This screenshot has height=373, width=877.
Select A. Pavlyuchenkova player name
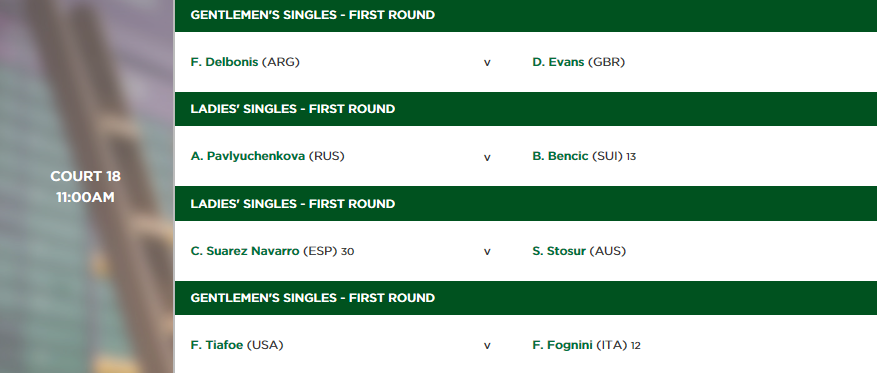[x=248, y=157]
